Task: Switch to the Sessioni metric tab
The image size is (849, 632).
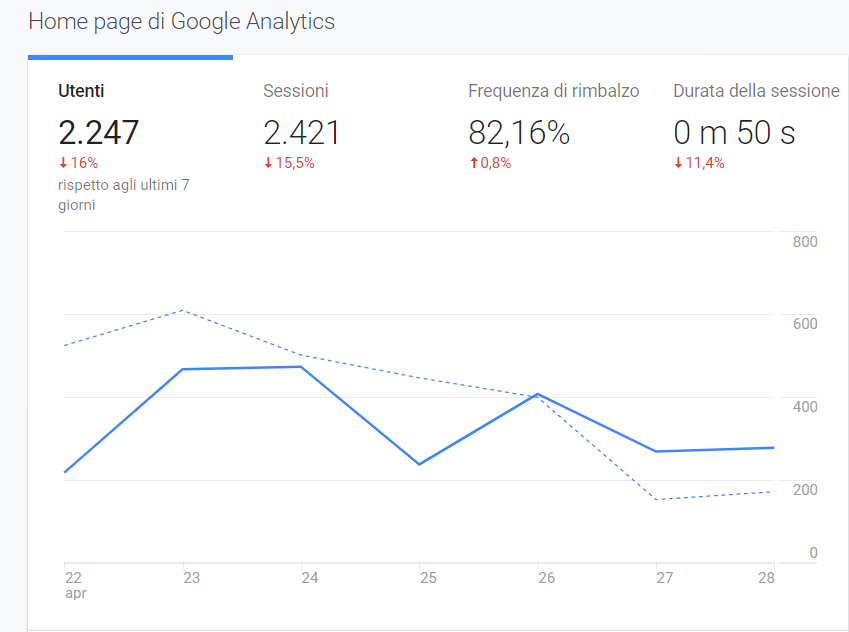Action: pos(296,91)
